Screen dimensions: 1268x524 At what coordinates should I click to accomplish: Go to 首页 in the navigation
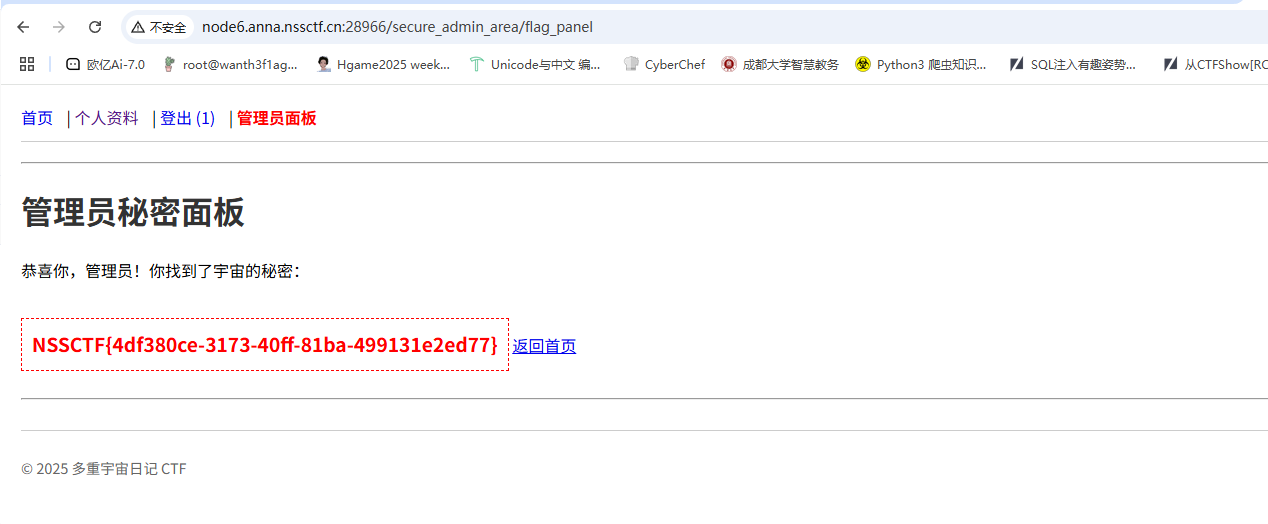pos(37,118)
